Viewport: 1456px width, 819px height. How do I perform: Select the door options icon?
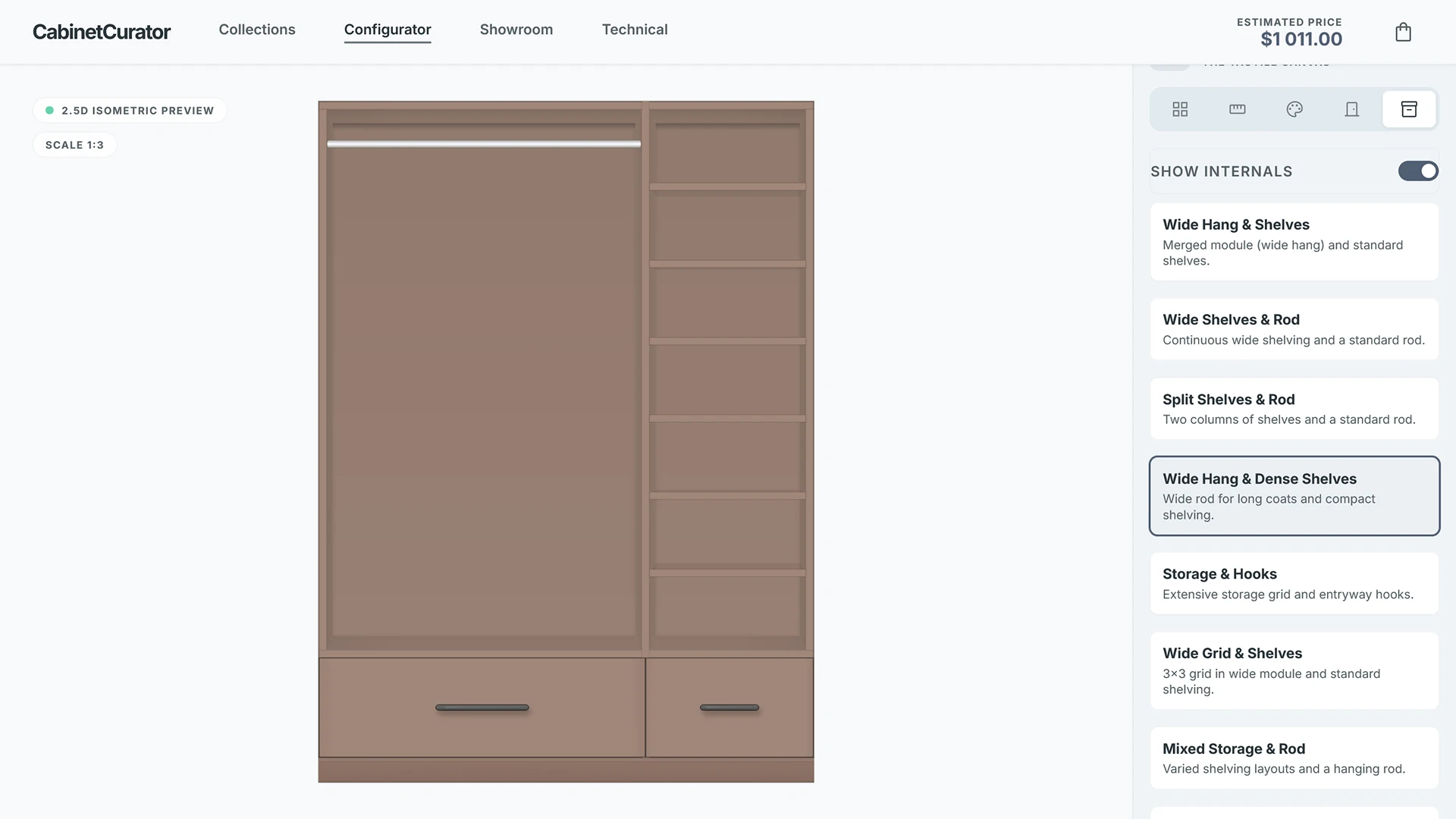tap(1351, 109)
